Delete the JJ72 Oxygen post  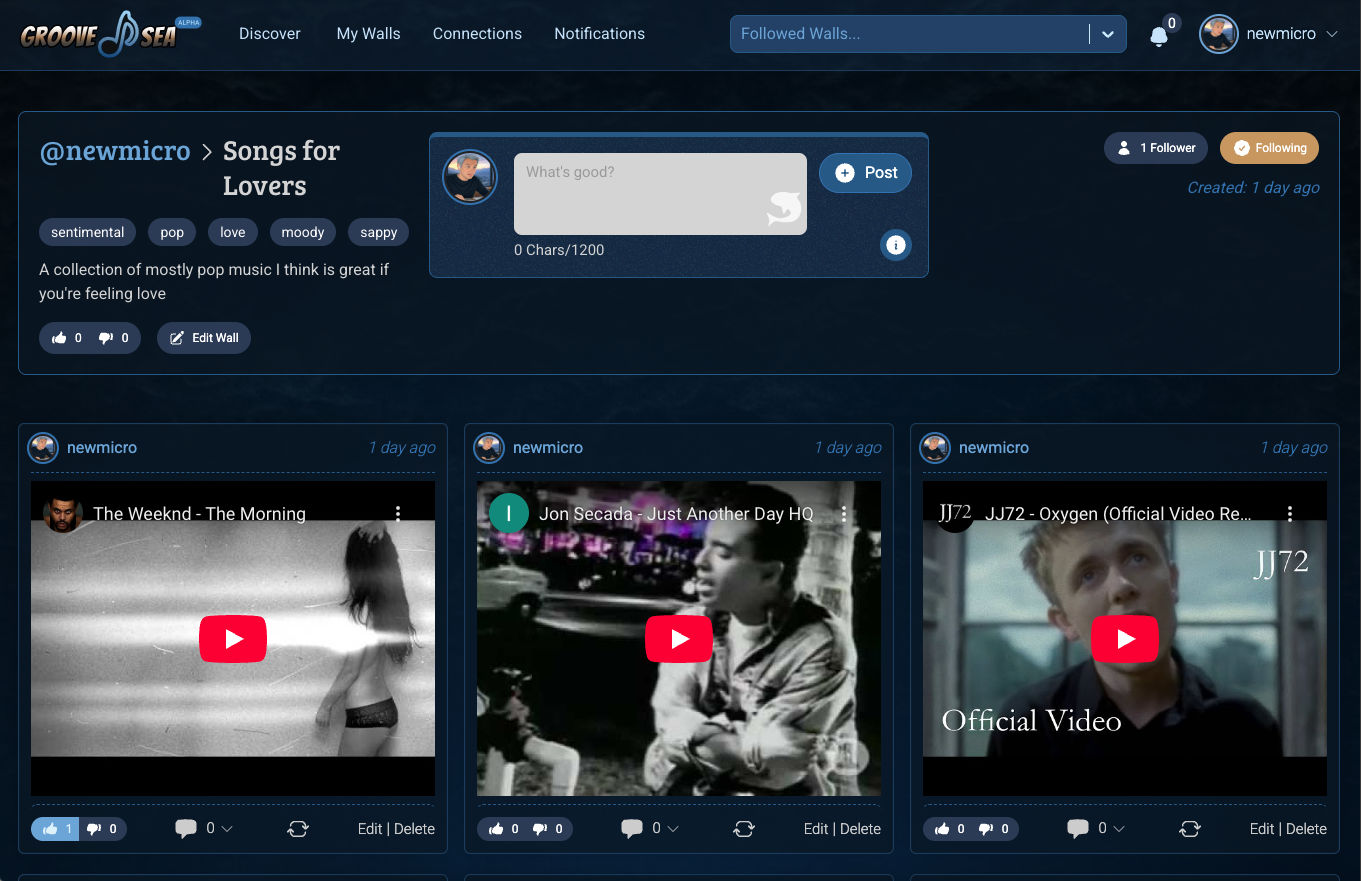tap(1306, 829)
